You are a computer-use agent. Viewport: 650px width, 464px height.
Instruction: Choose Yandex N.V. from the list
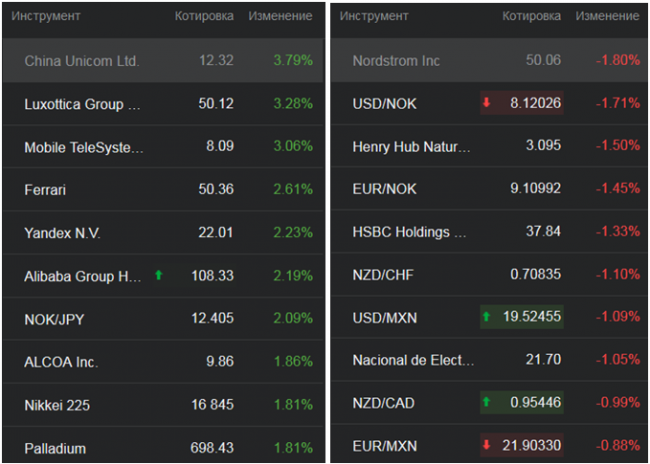pyautogui.click(x=62, y=233)
